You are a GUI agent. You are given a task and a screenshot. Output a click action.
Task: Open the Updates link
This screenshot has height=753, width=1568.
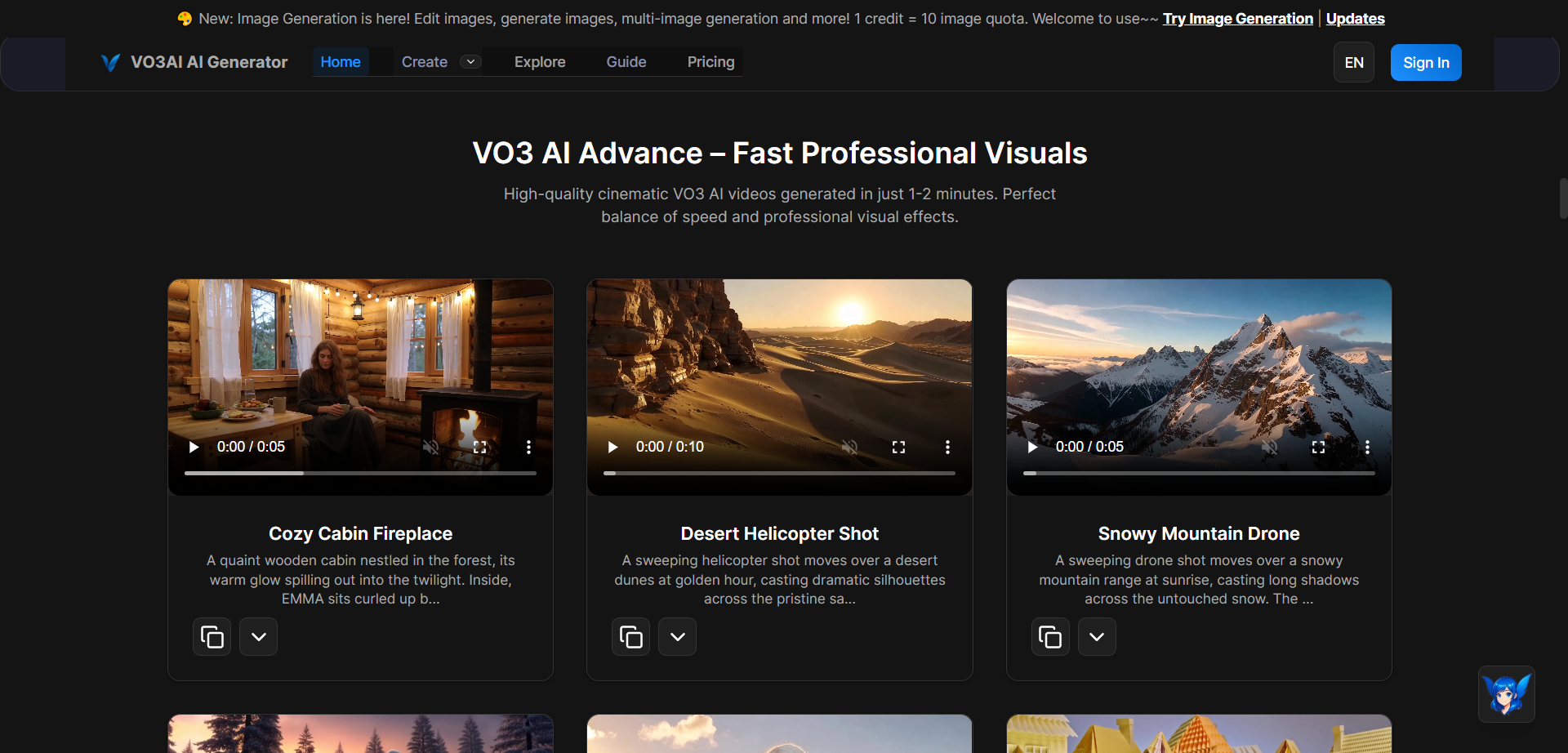pyautogui.click(x=1356, y=19)
